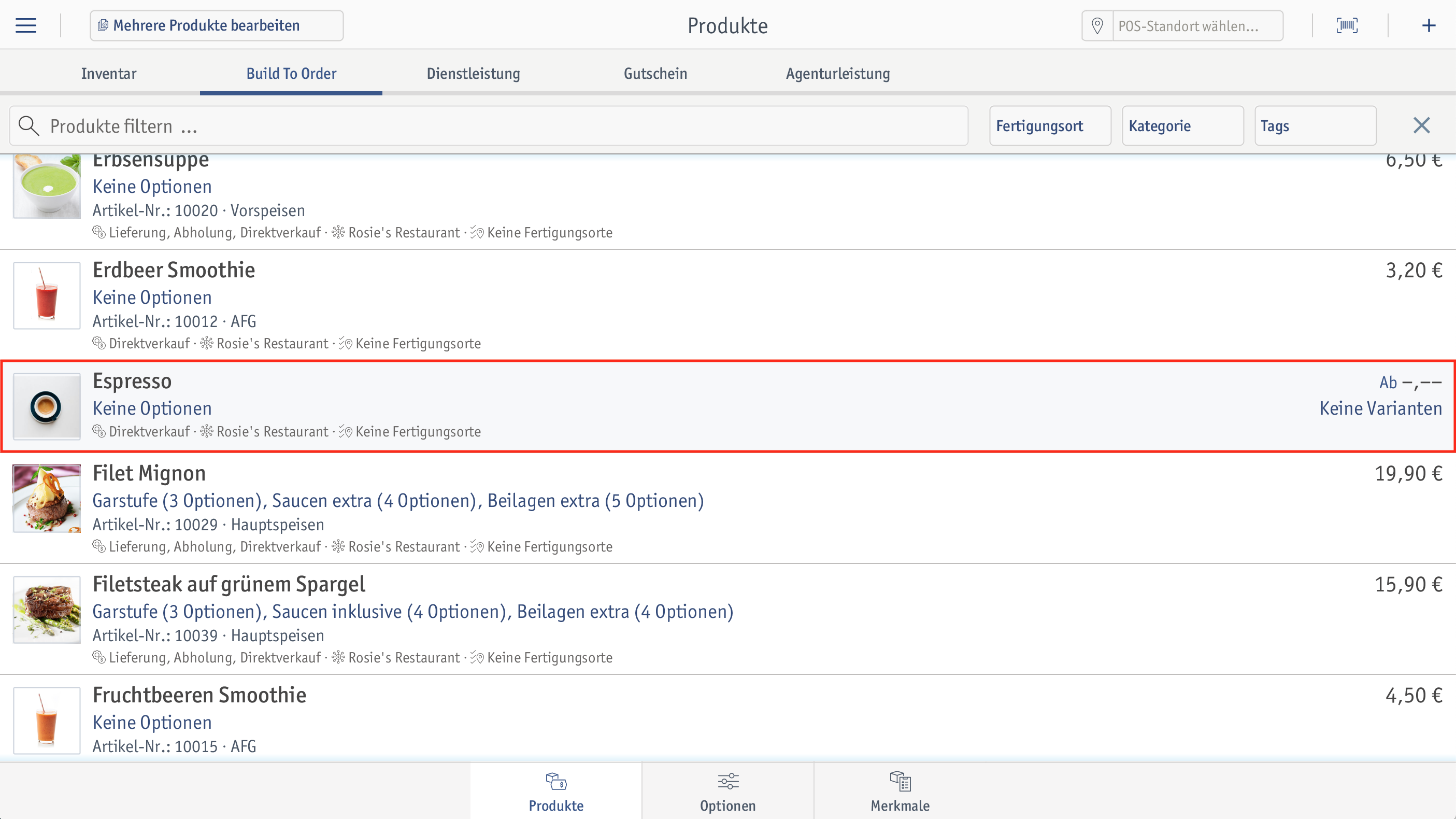Open the hamburger main menu

point(25,25)
